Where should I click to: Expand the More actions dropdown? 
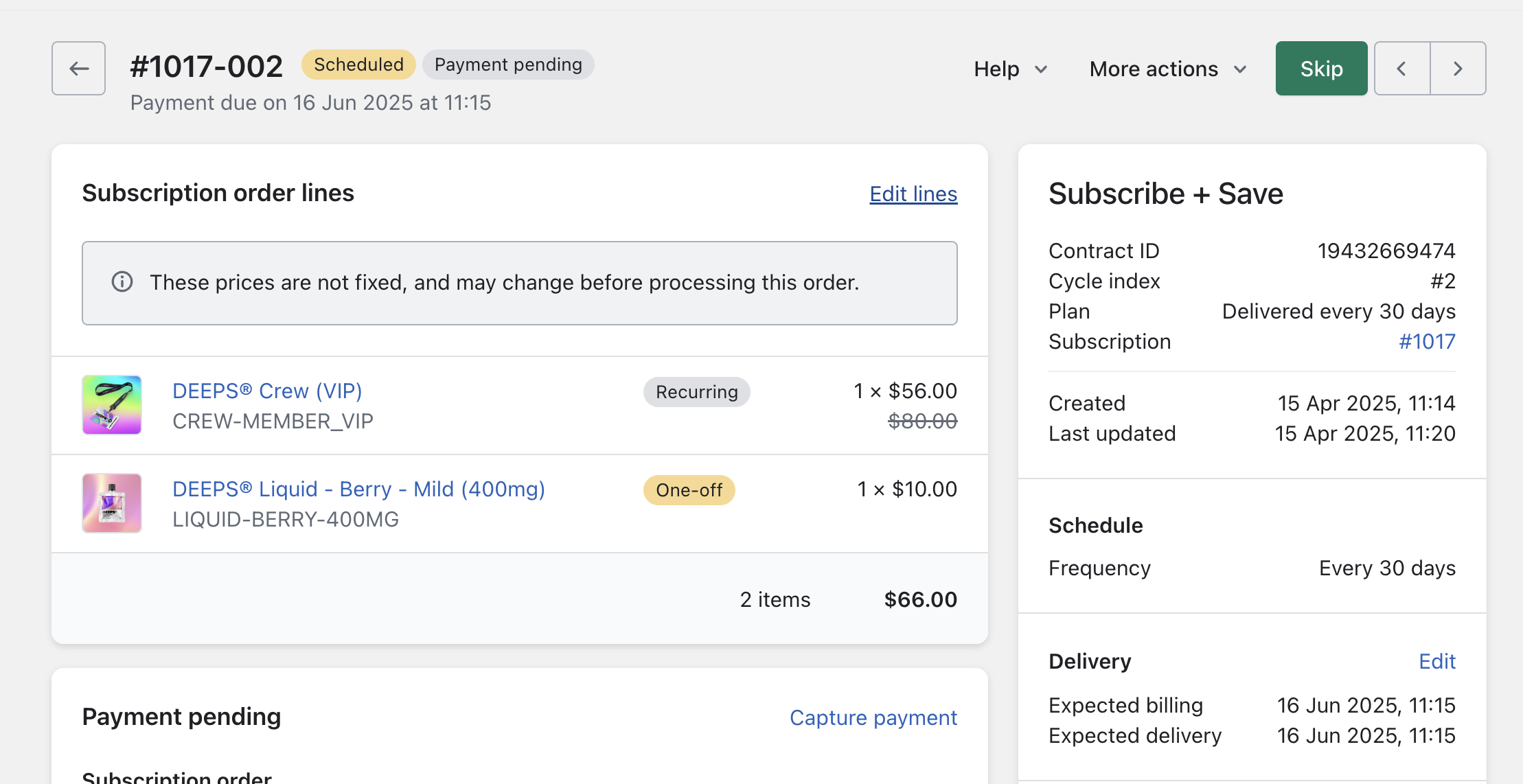1167,69
